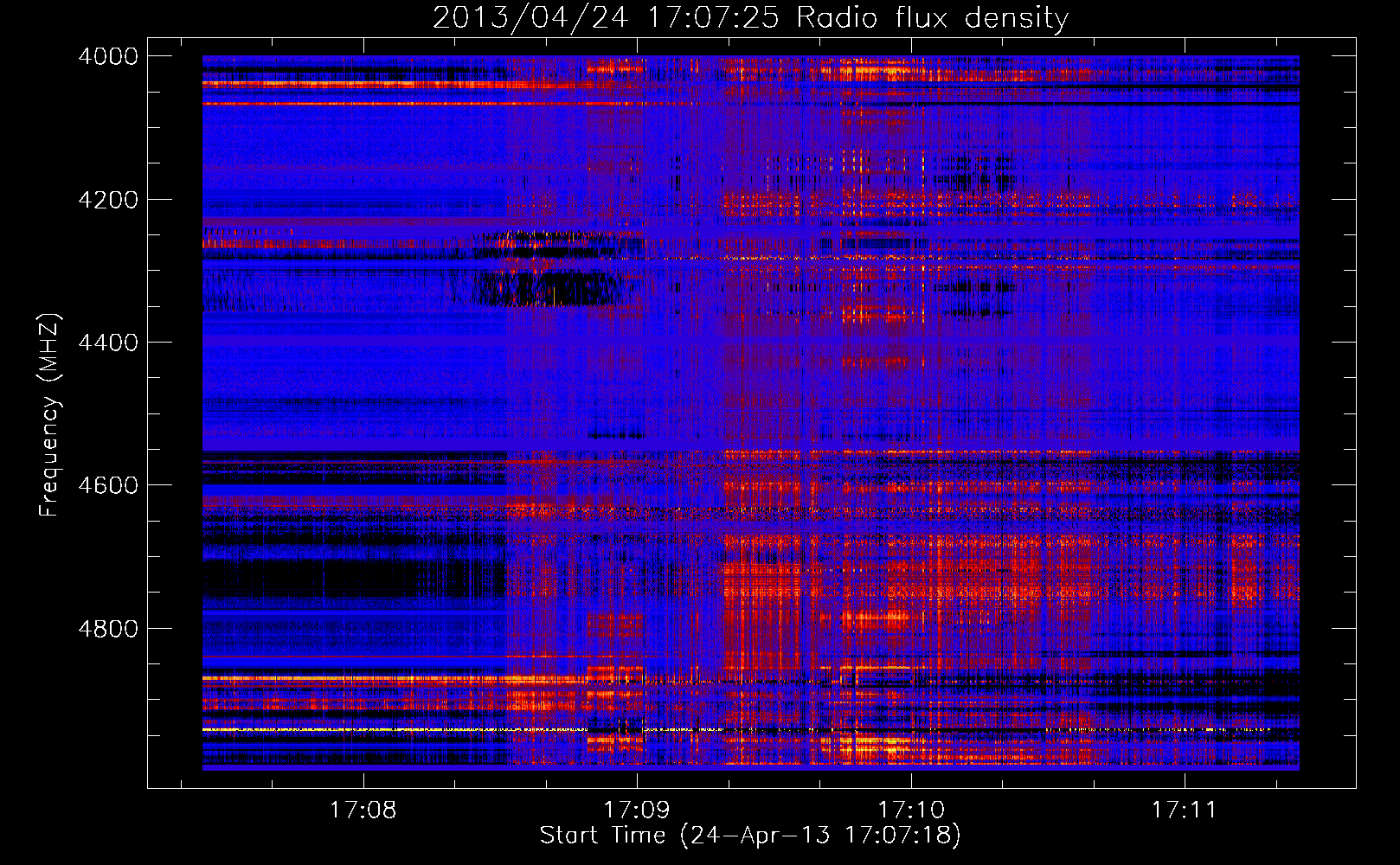Click the 17:11 time axis label

(x=1184, y=810)
